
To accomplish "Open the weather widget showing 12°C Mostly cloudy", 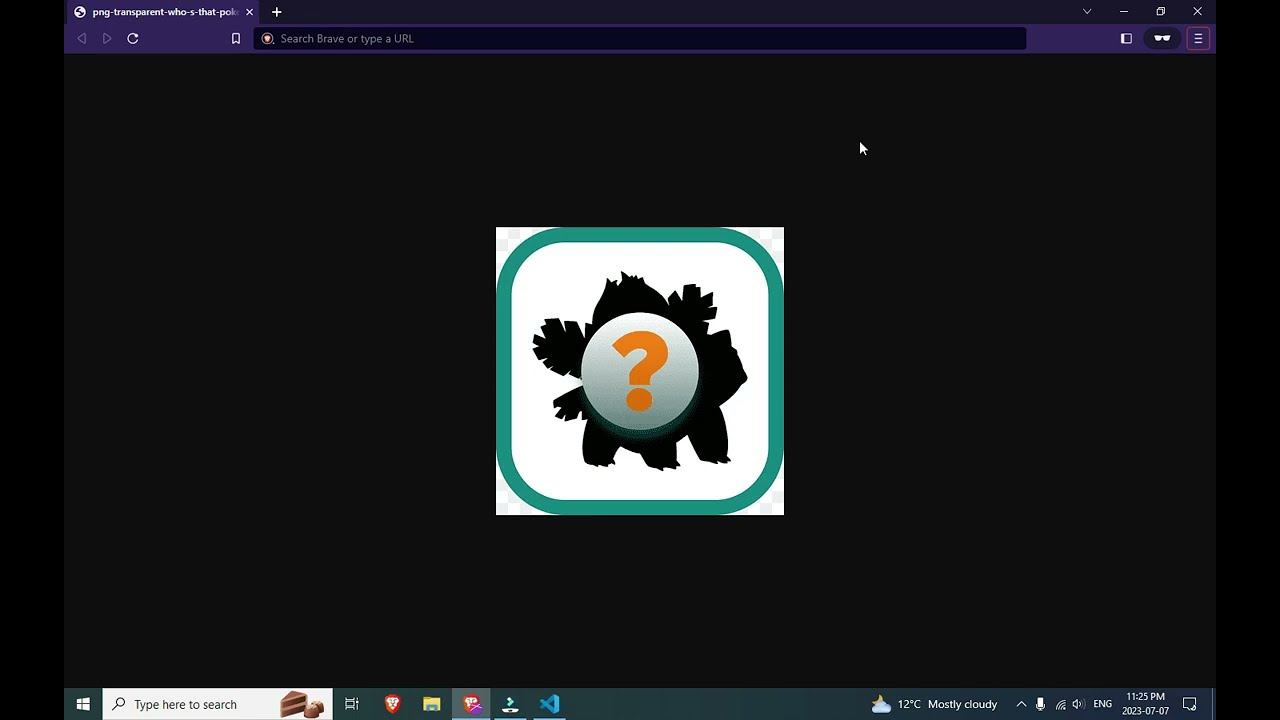I will point(934,704).
